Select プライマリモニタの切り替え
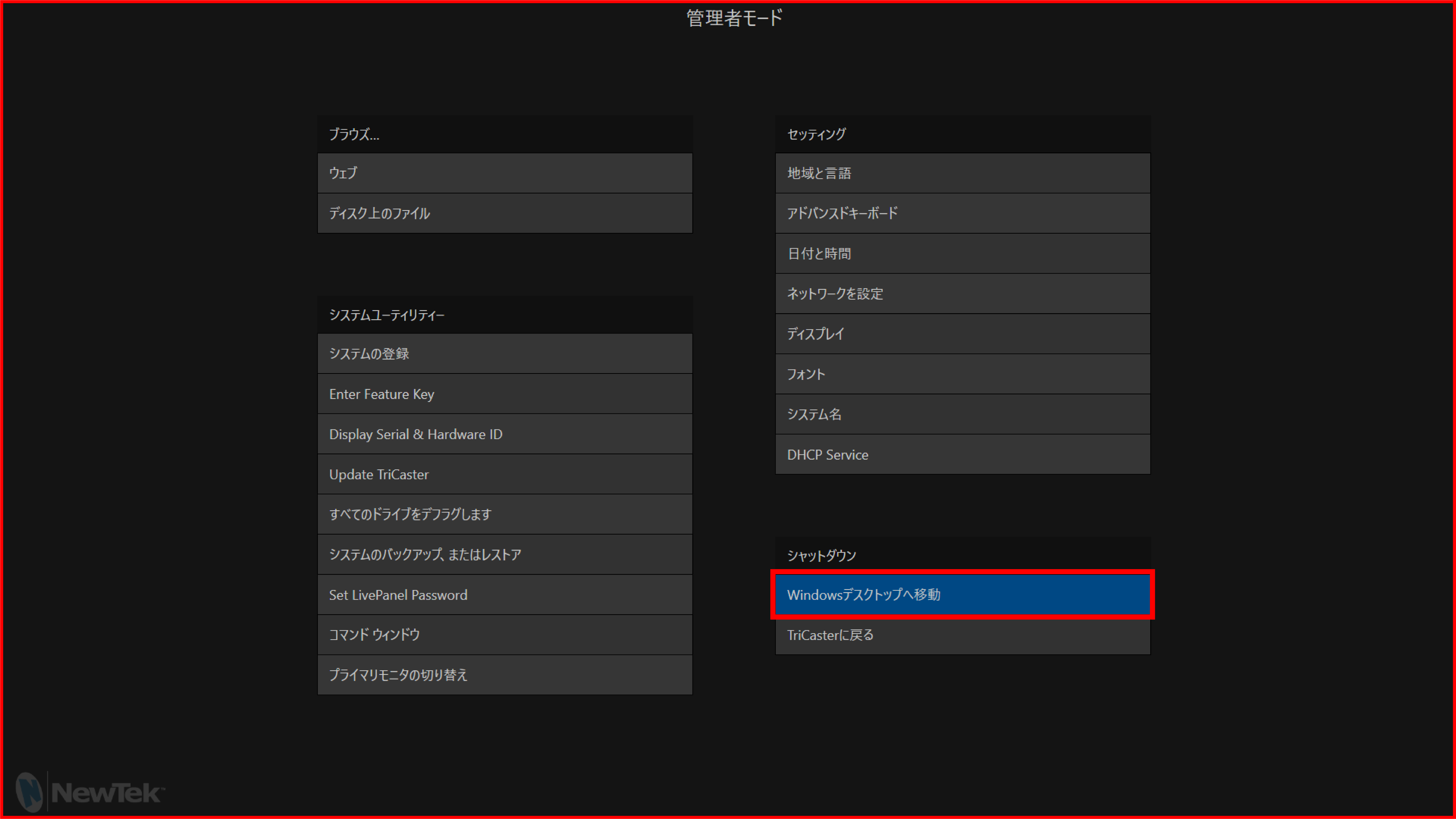The width and height of the screenshot is (1456, 819). pyautogui.click(x=505, y=675)
